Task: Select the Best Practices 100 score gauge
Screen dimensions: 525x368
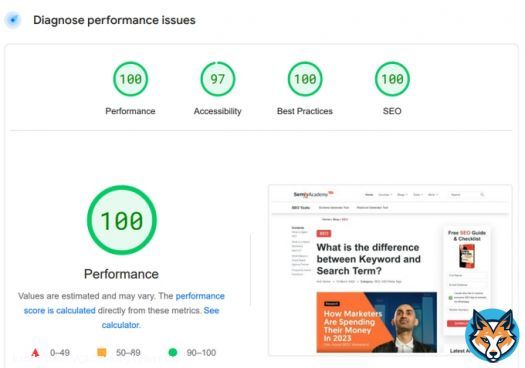Action: [x=305, y=79]
